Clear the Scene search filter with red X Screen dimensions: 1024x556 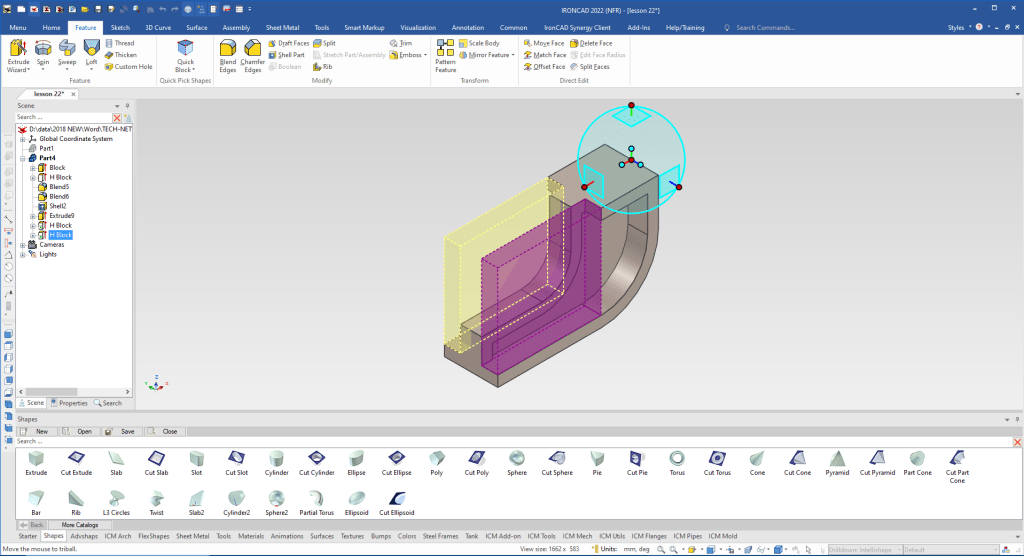coord(116,117)
